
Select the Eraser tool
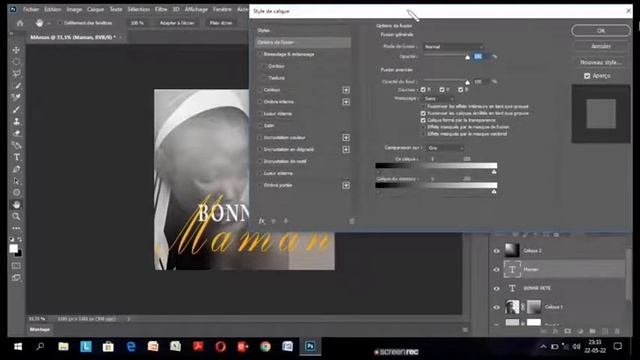point(16,133)
